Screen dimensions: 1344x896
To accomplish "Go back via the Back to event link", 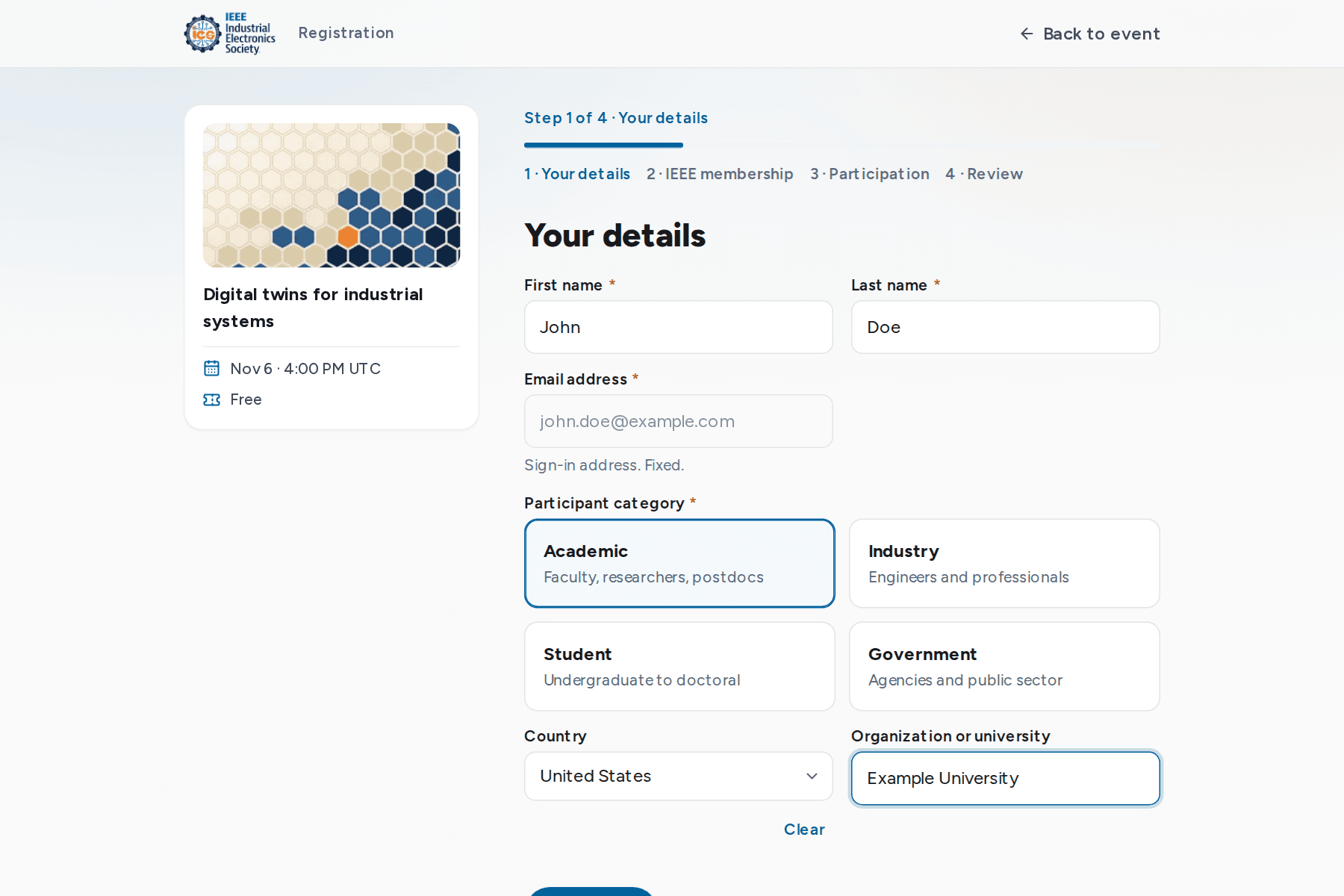I will pos(1090,34).
